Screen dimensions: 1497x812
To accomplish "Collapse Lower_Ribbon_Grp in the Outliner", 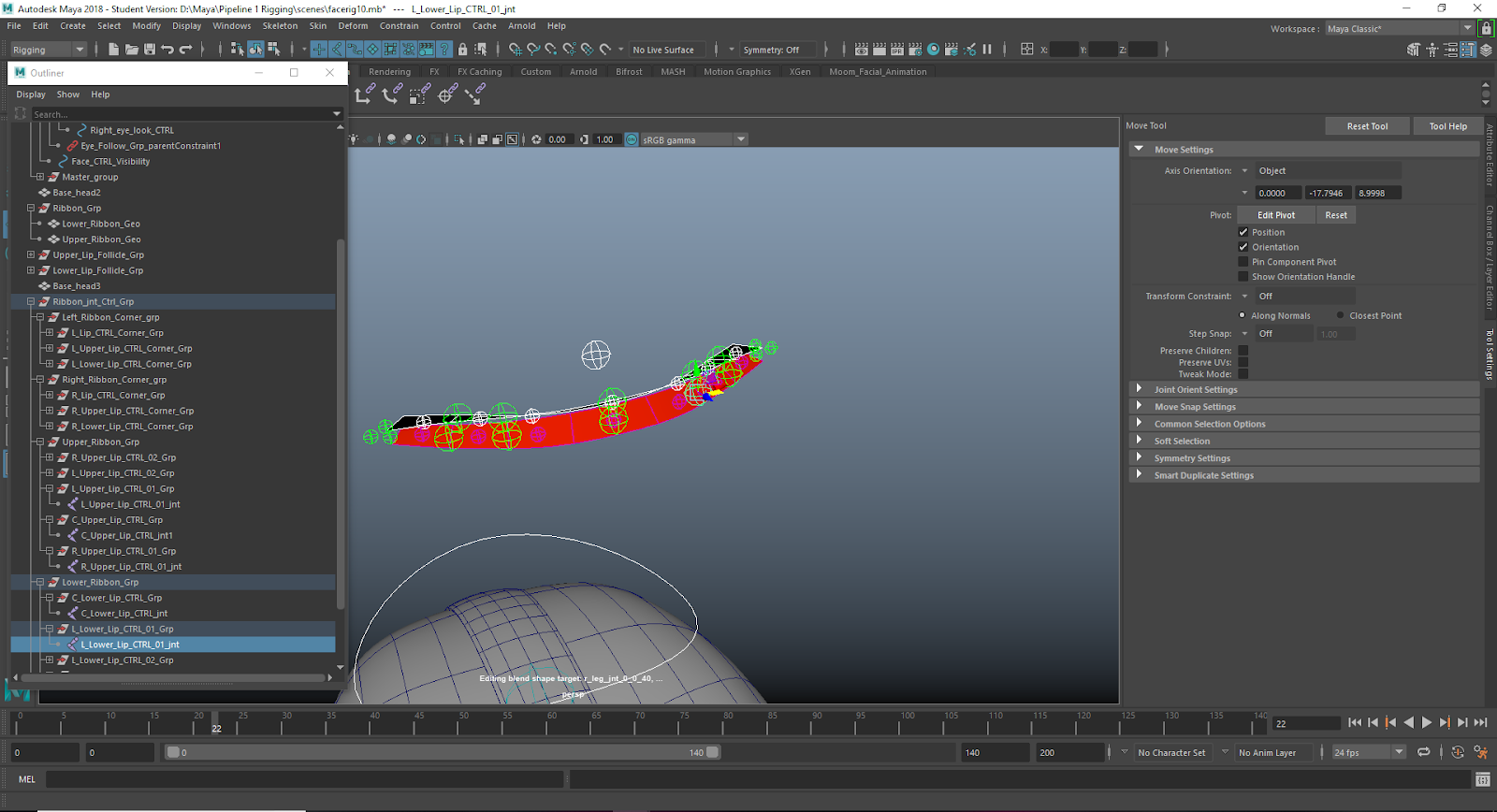I will click(40, 582).
